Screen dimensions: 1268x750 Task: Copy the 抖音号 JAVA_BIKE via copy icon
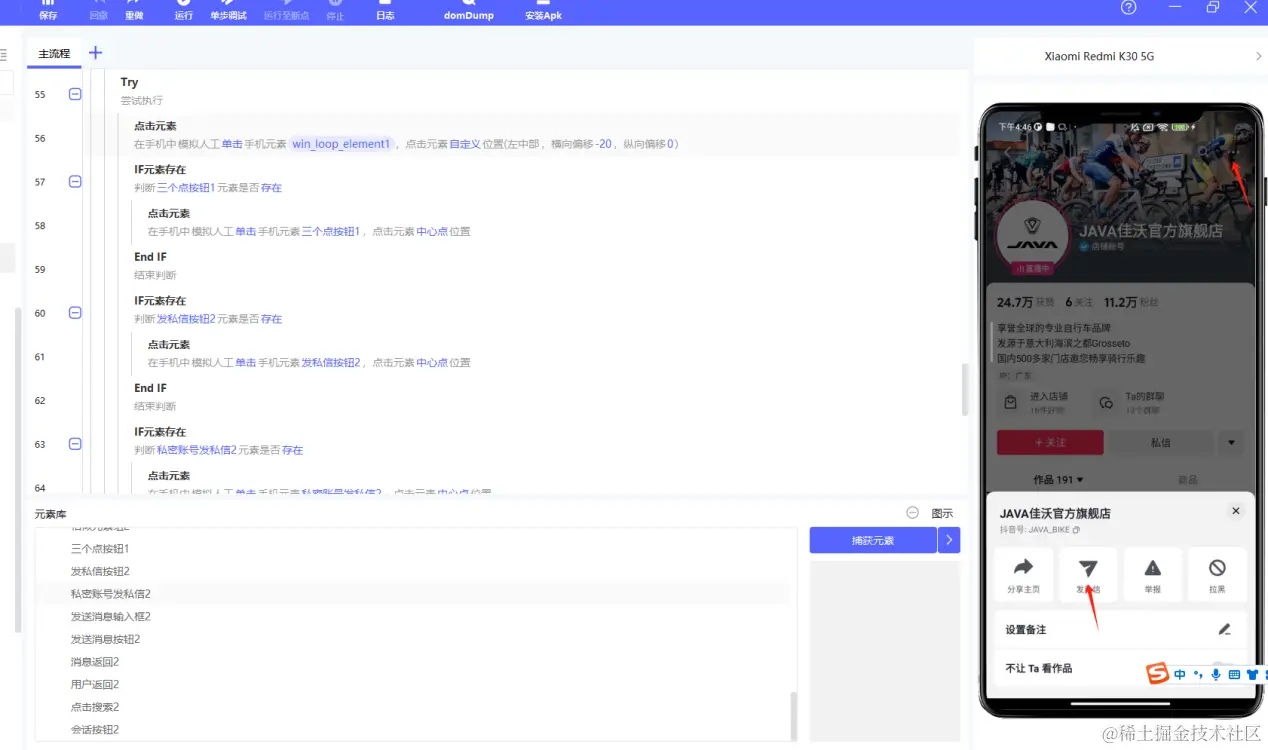[x=1077, y=530]
